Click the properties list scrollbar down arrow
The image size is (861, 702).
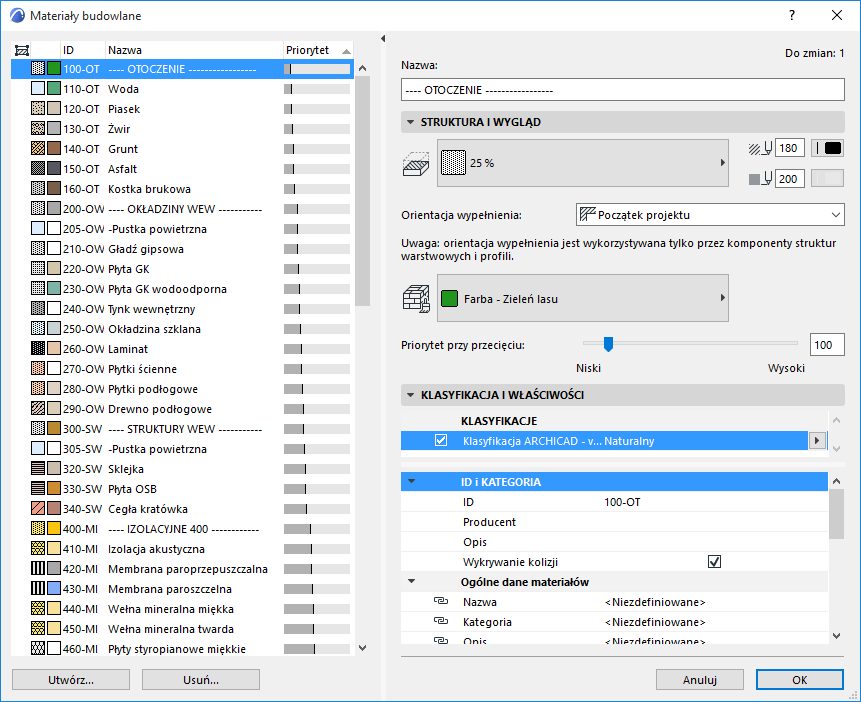(836, 636)
